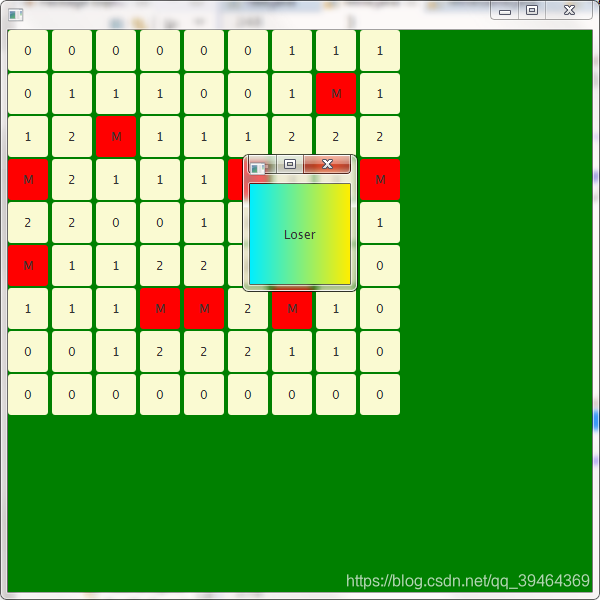Click the 2 tile between mines in row seven
Image resolution: width=600 pixels, height=600 pixels.
click(x=248, y=308)
